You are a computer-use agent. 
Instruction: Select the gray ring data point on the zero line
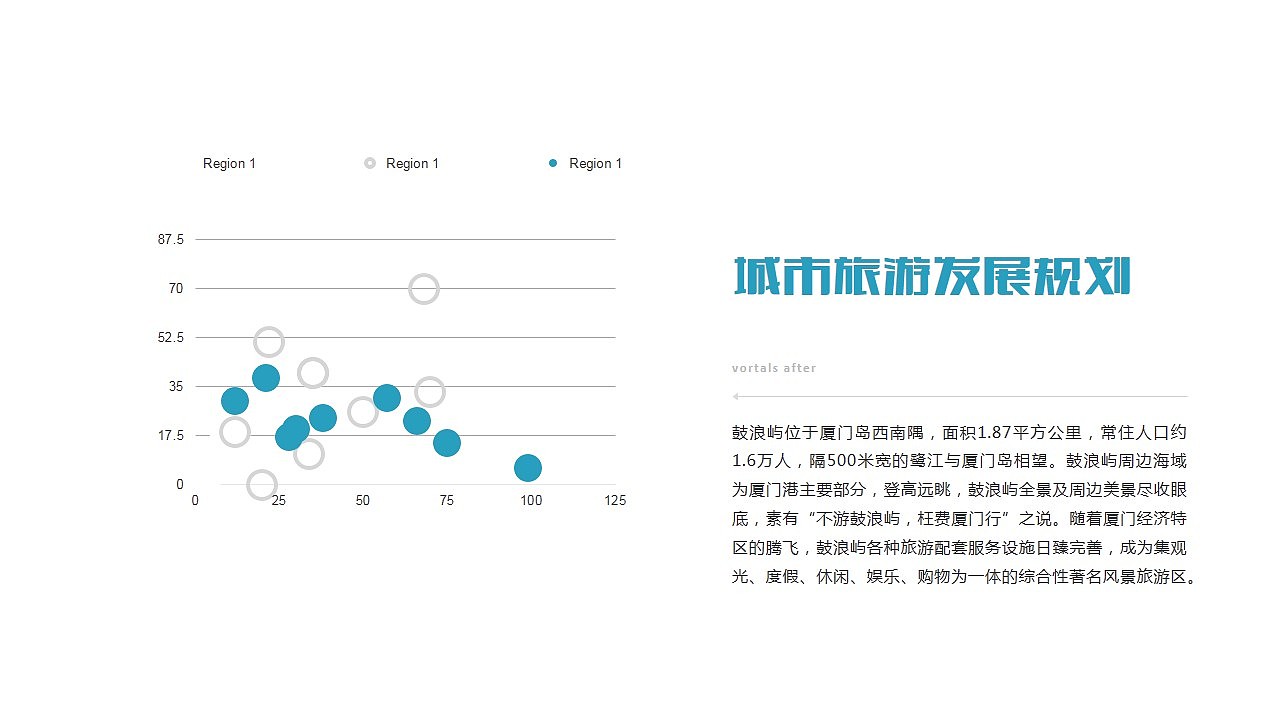point(261,485)
